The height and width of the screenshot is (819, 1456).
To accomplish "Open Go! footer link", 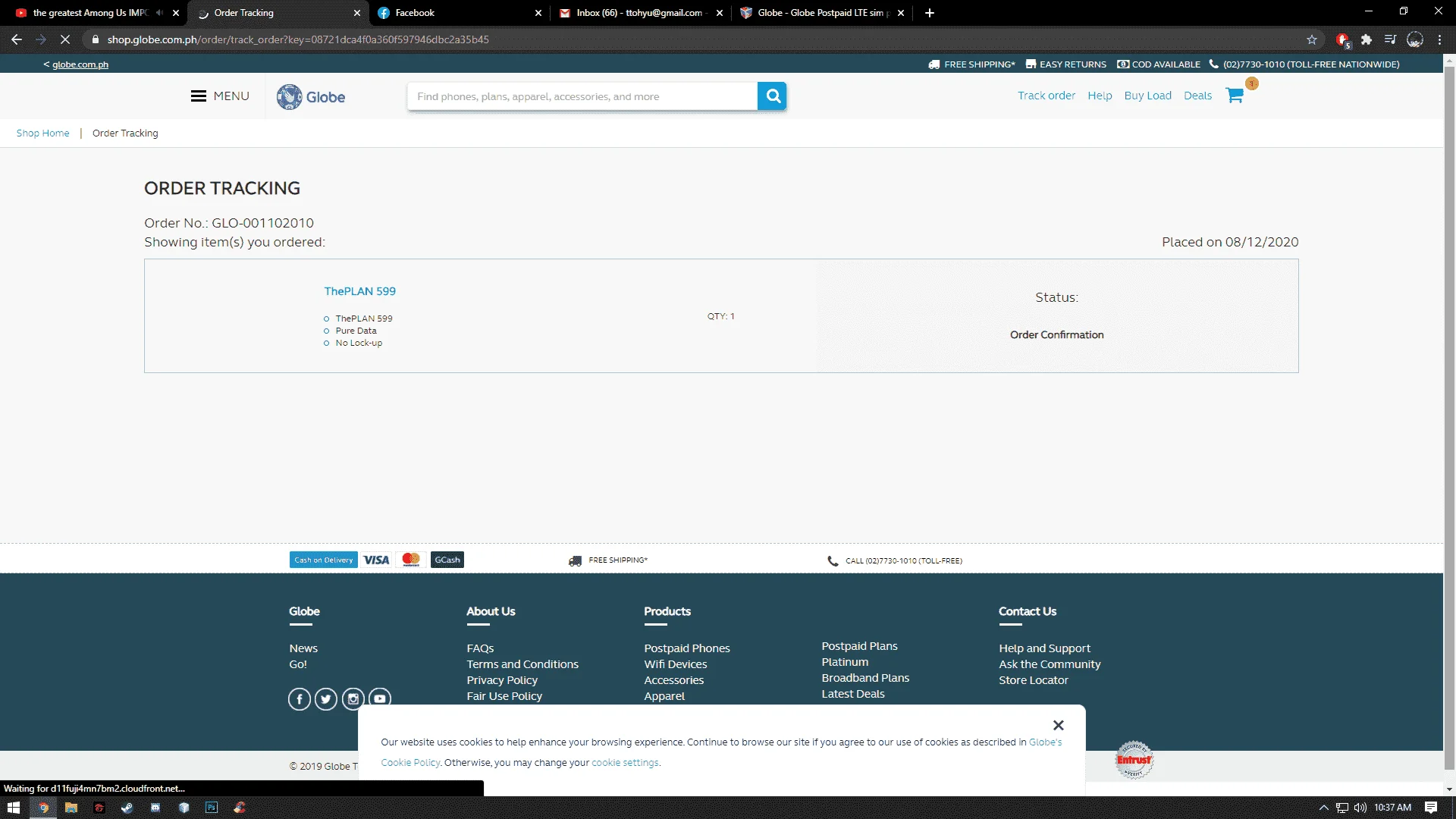I will (x=298, y=664).
